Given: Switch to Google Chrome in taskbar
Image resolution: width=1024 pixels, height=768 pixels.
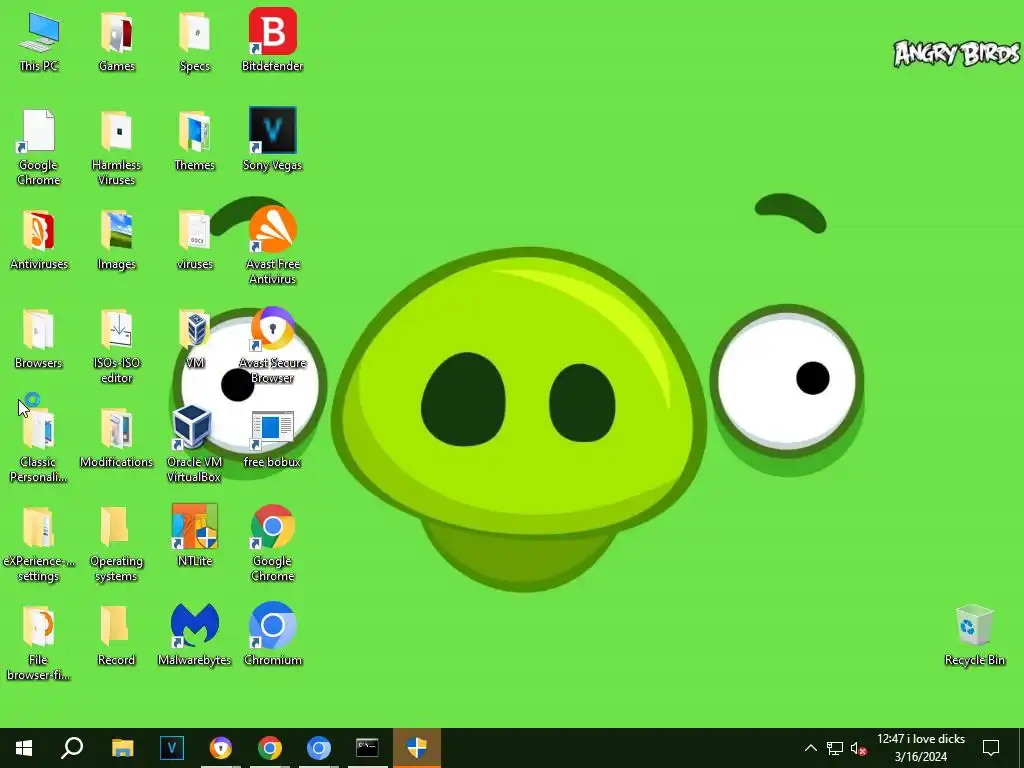Looking at the screenshot, I should click(270, 748).
